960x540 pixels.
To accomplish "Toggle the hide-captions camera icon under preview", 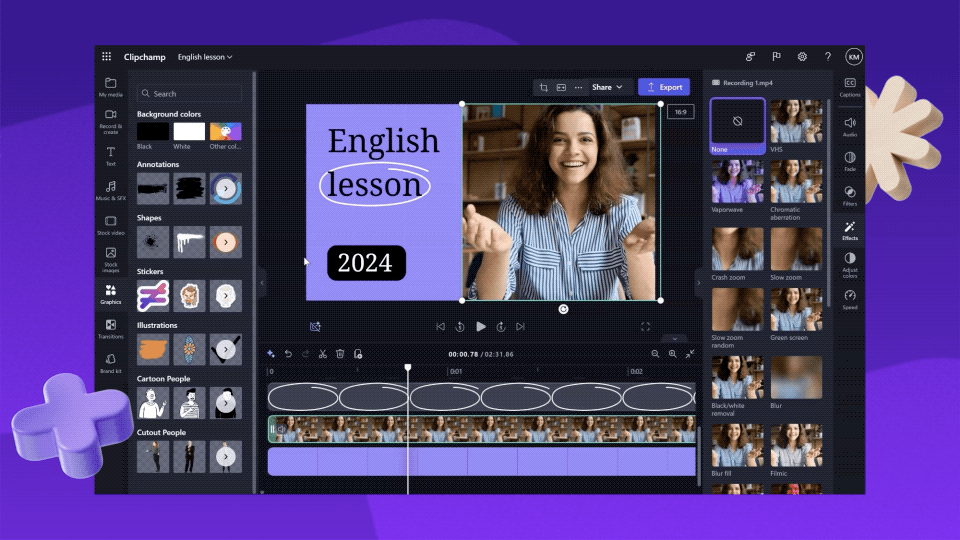I will 315,327.
